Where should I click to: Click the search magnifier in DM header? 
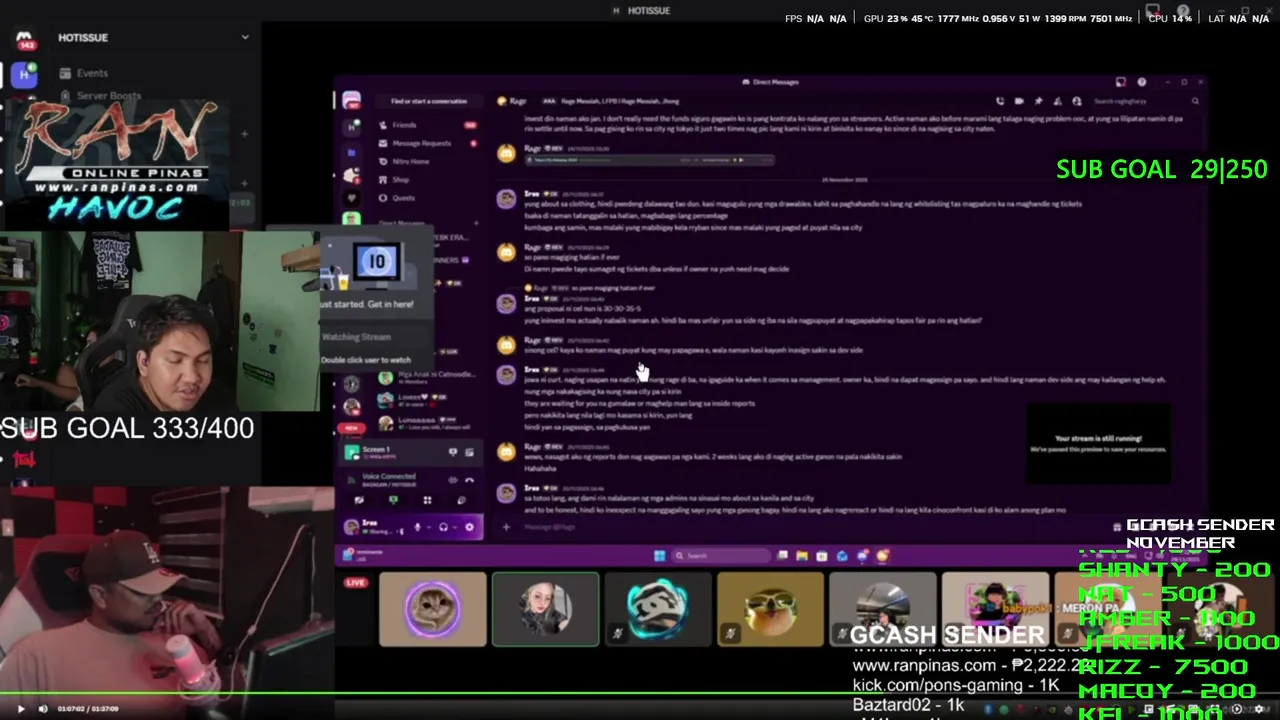1195,101
